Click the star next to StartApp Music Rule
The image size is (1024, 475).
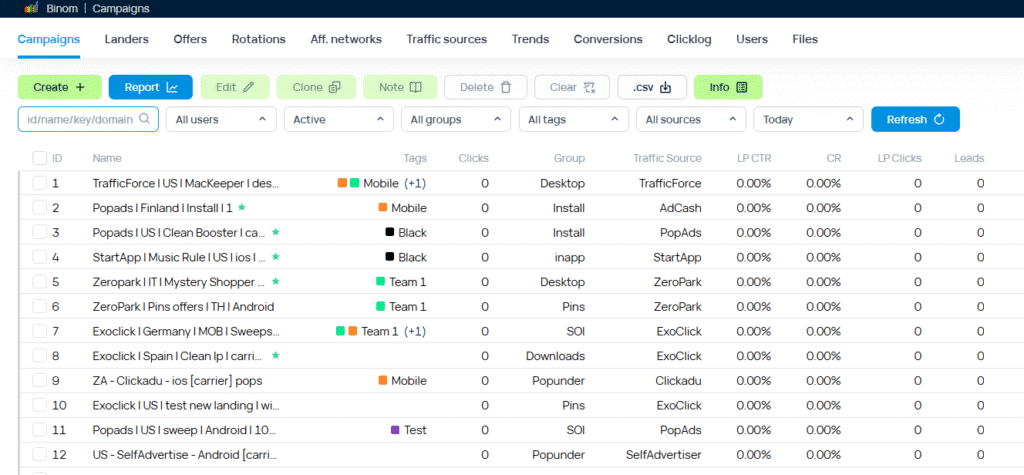click(x=275, y=257)
